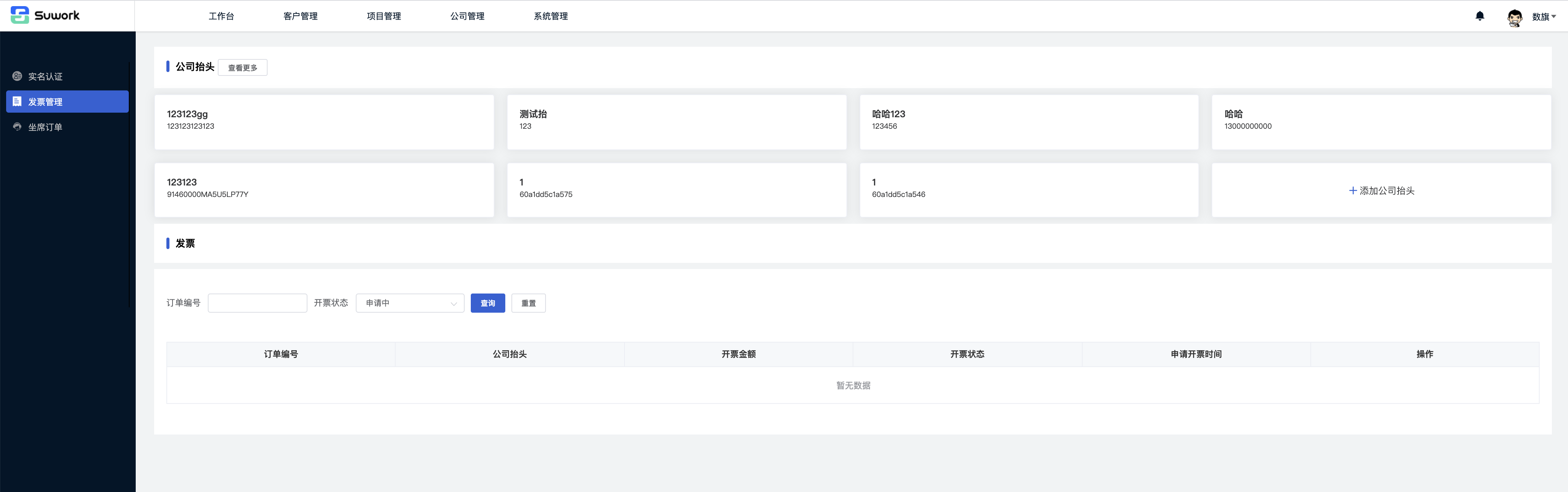Open the 公司管理 menu
Screen dimensions: 1568x492
[x=467, y=16]
